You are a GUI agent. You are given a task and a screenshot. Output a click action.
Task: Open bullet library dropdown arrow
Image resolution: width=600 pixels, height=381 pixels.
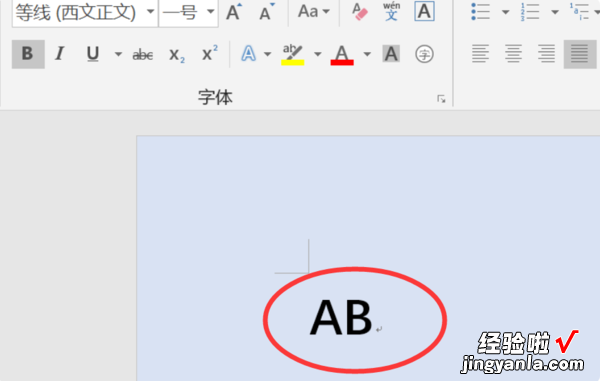click(505, 12)
